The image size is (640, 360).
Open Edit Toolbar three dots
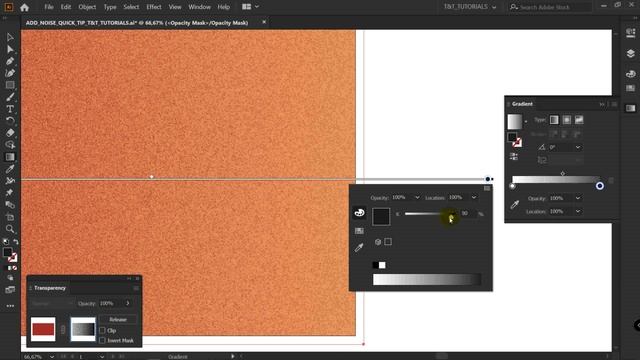pyautogui.click(x=10, y=306)
